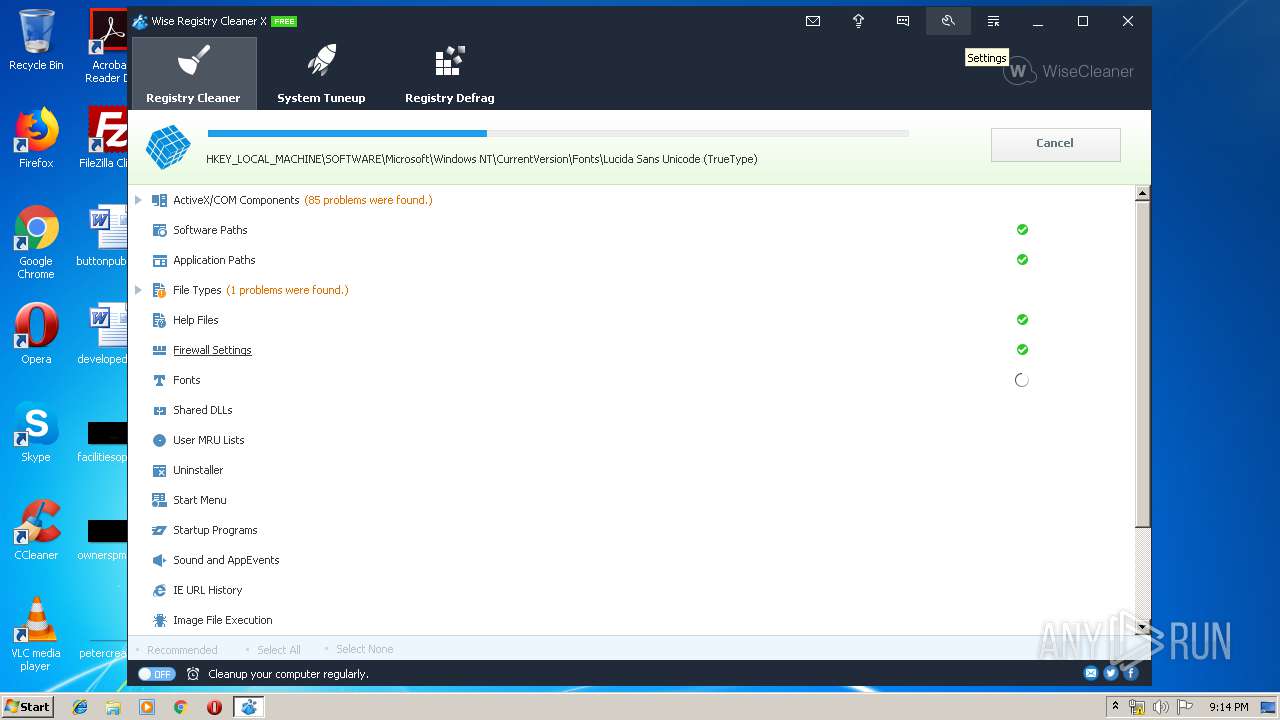Screen dimensions: 1280x720
Task: Switch to the Registry Cleaner tab
Action: (x=194, y=73)
